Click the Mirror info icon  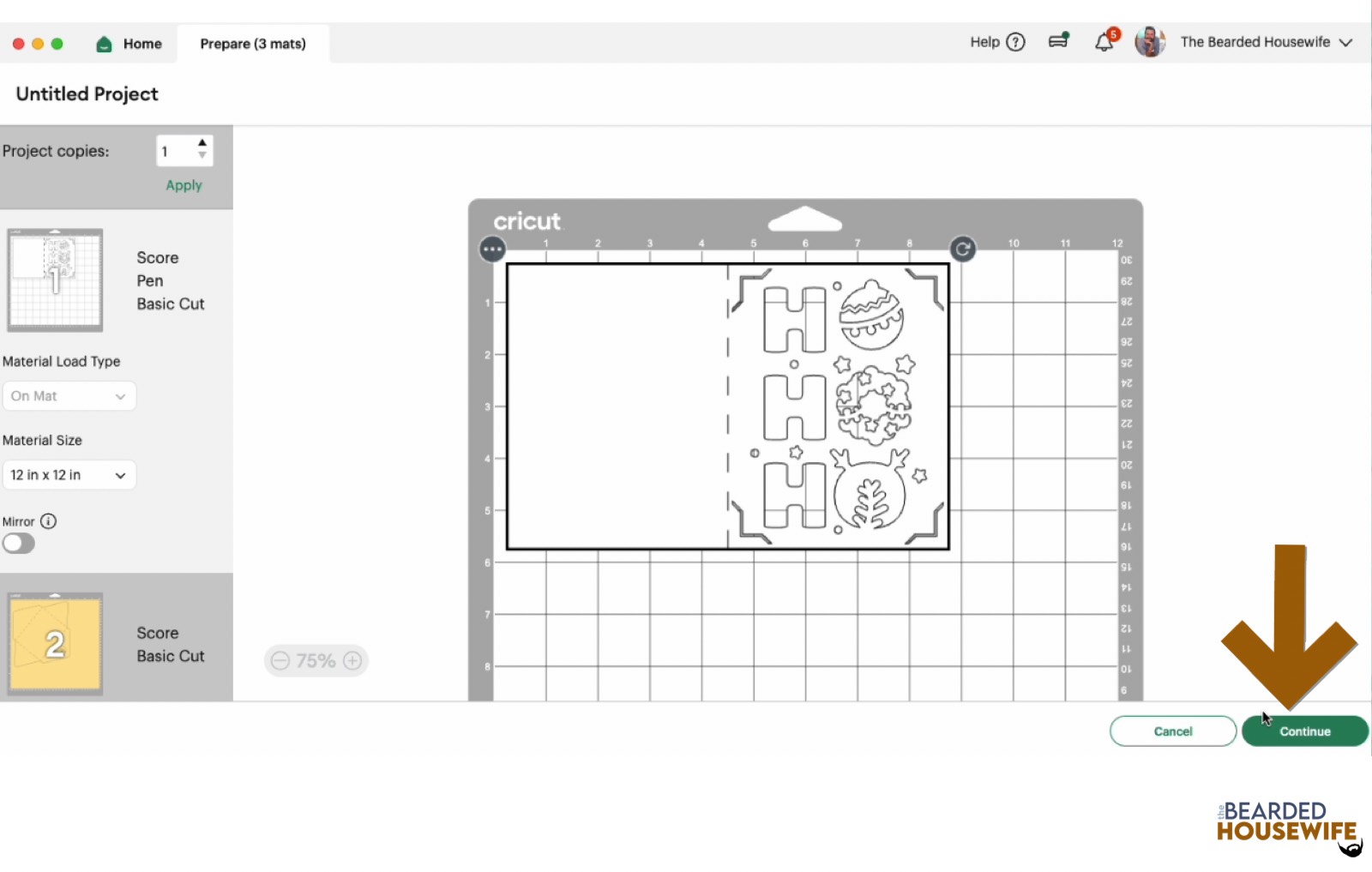(x=49, y=521)
